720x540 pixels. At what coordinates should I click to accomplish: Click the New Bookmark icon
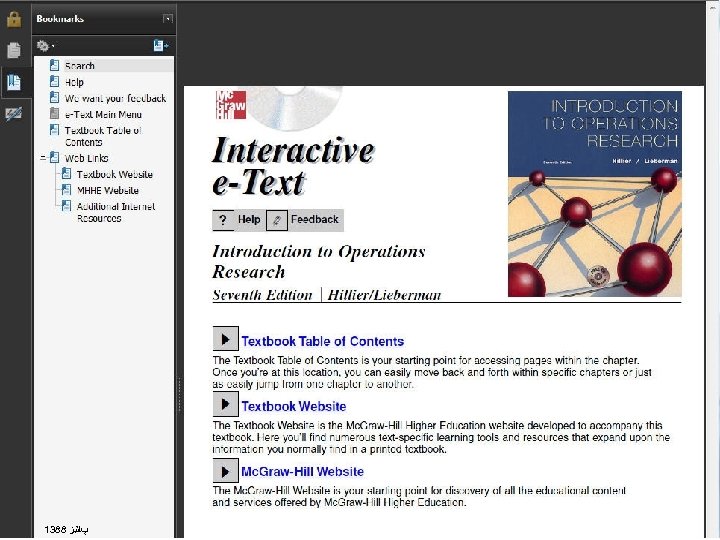[x=161, y=45]
